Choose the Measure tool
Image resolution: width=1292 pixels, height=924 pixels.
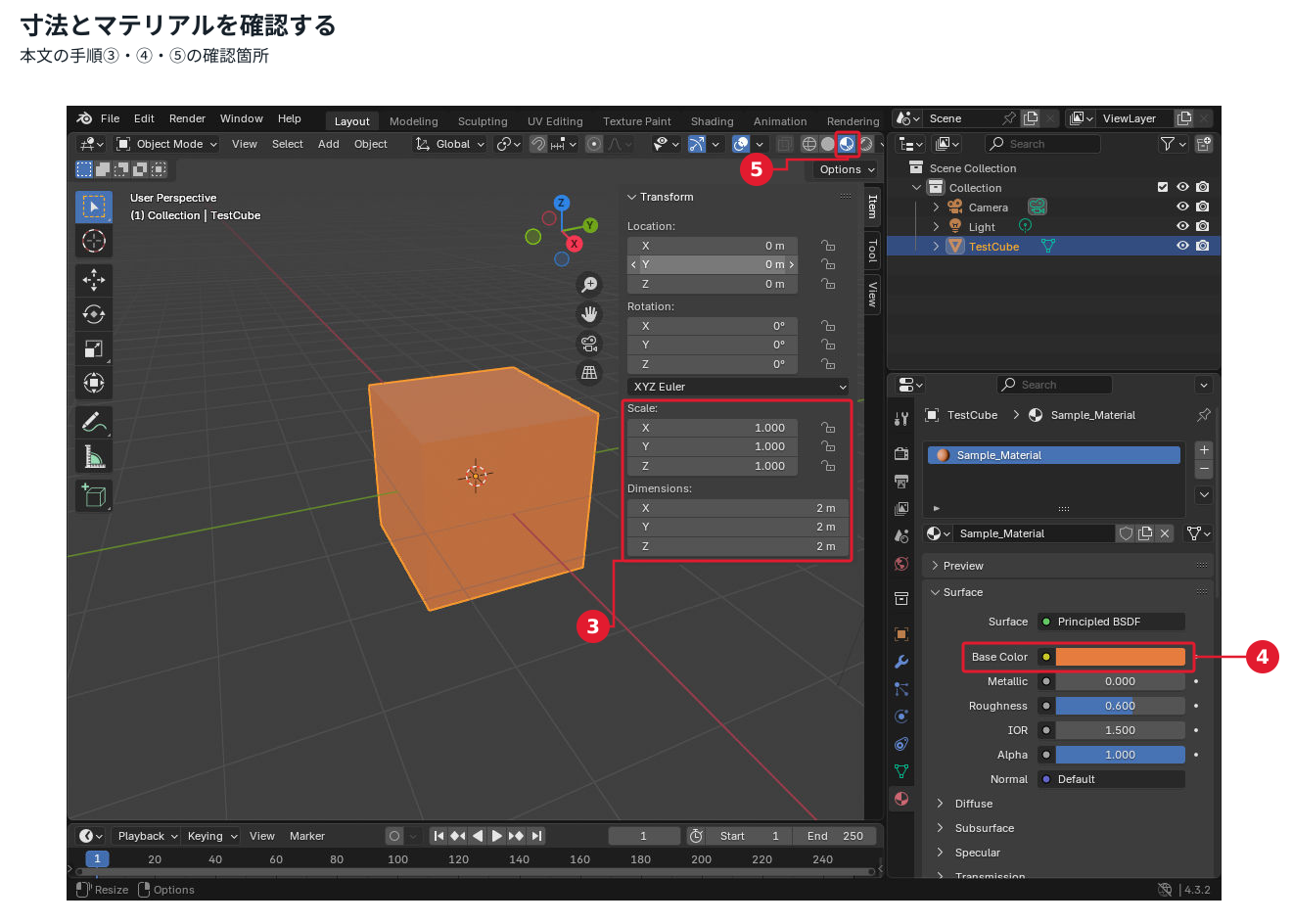[x=94, y=456]
